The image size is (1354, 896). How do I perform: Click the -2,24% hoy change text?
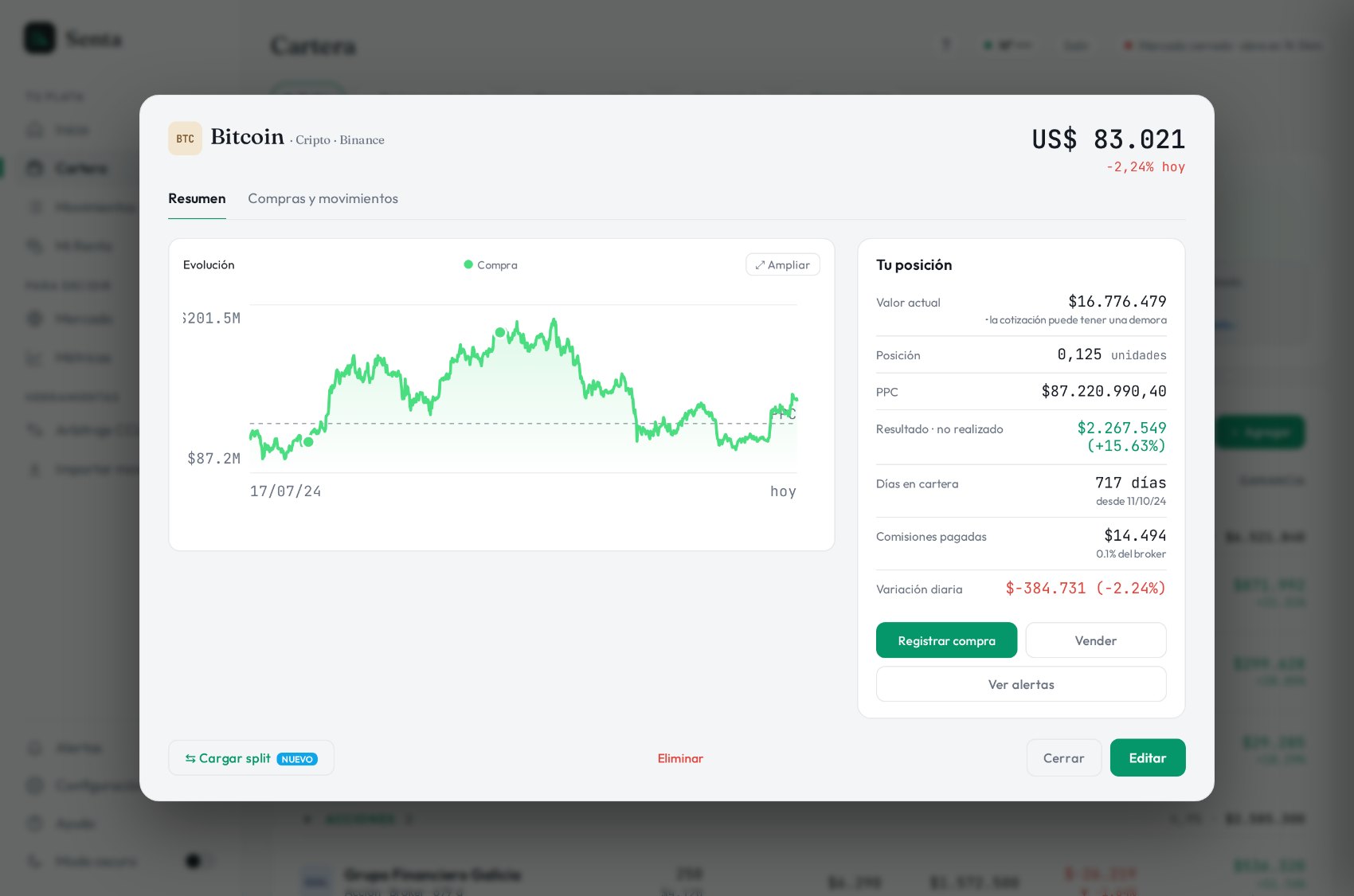(1145, 166)
